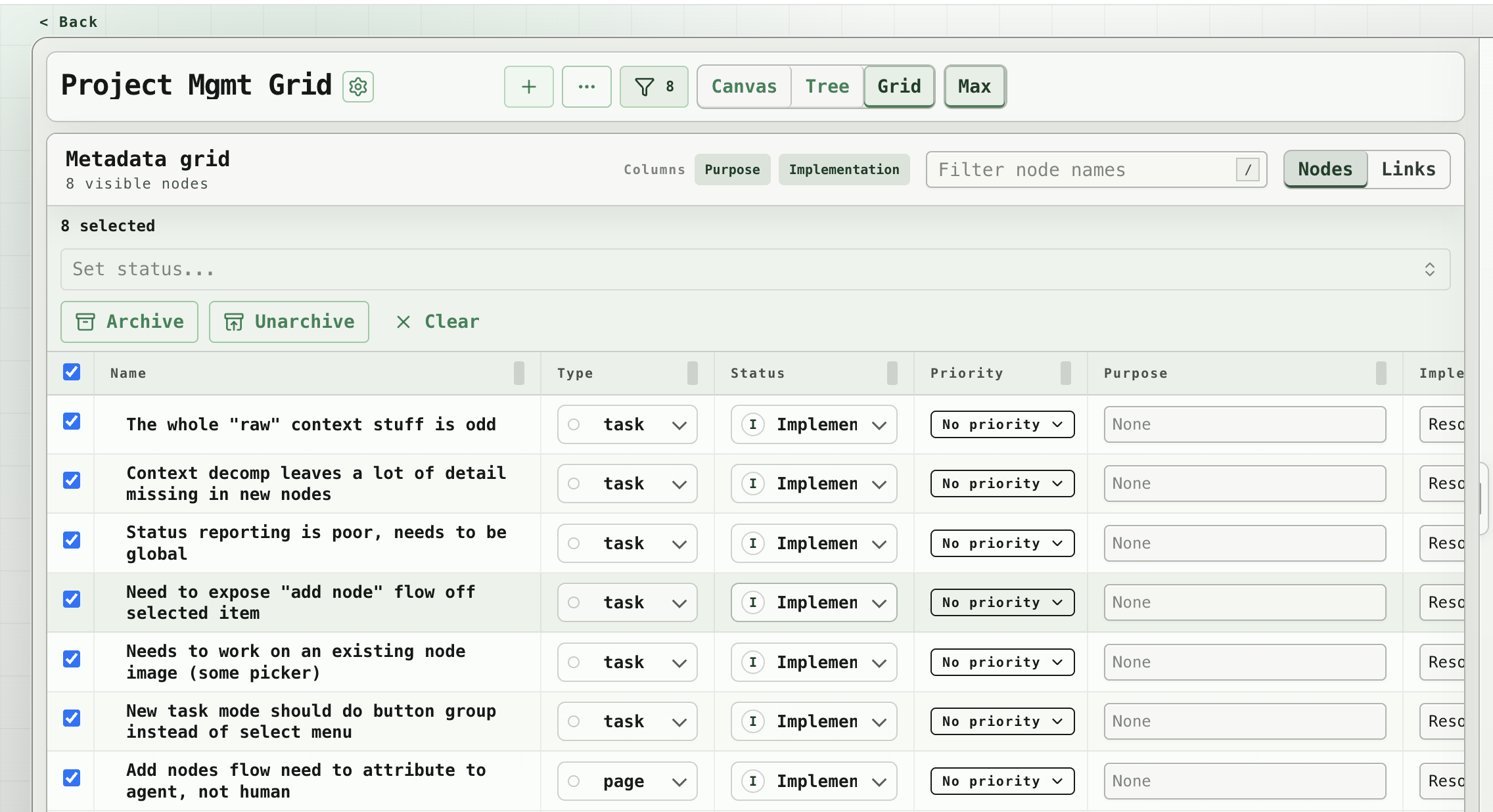Screen dimensions: 1493x812
Task: Grab the Name column resize handle
Action: (x=519, y=373)
